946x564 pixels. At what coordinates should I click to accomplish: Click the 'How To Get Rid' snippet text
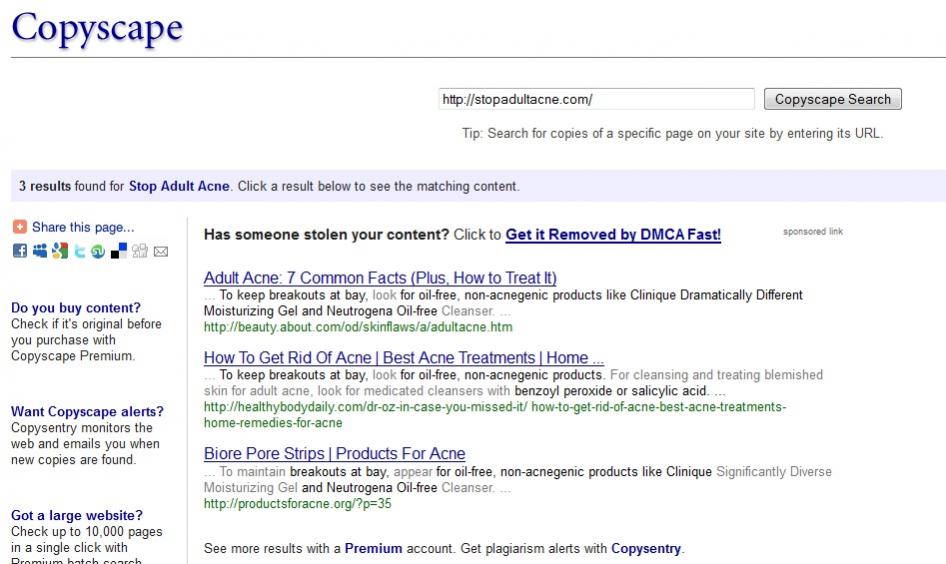[513, 382]
